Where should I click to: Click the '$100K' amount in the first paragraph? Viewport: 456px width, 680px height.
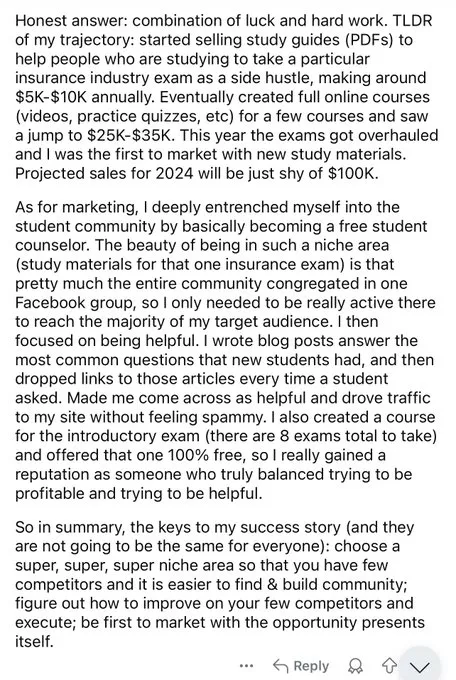353,173
